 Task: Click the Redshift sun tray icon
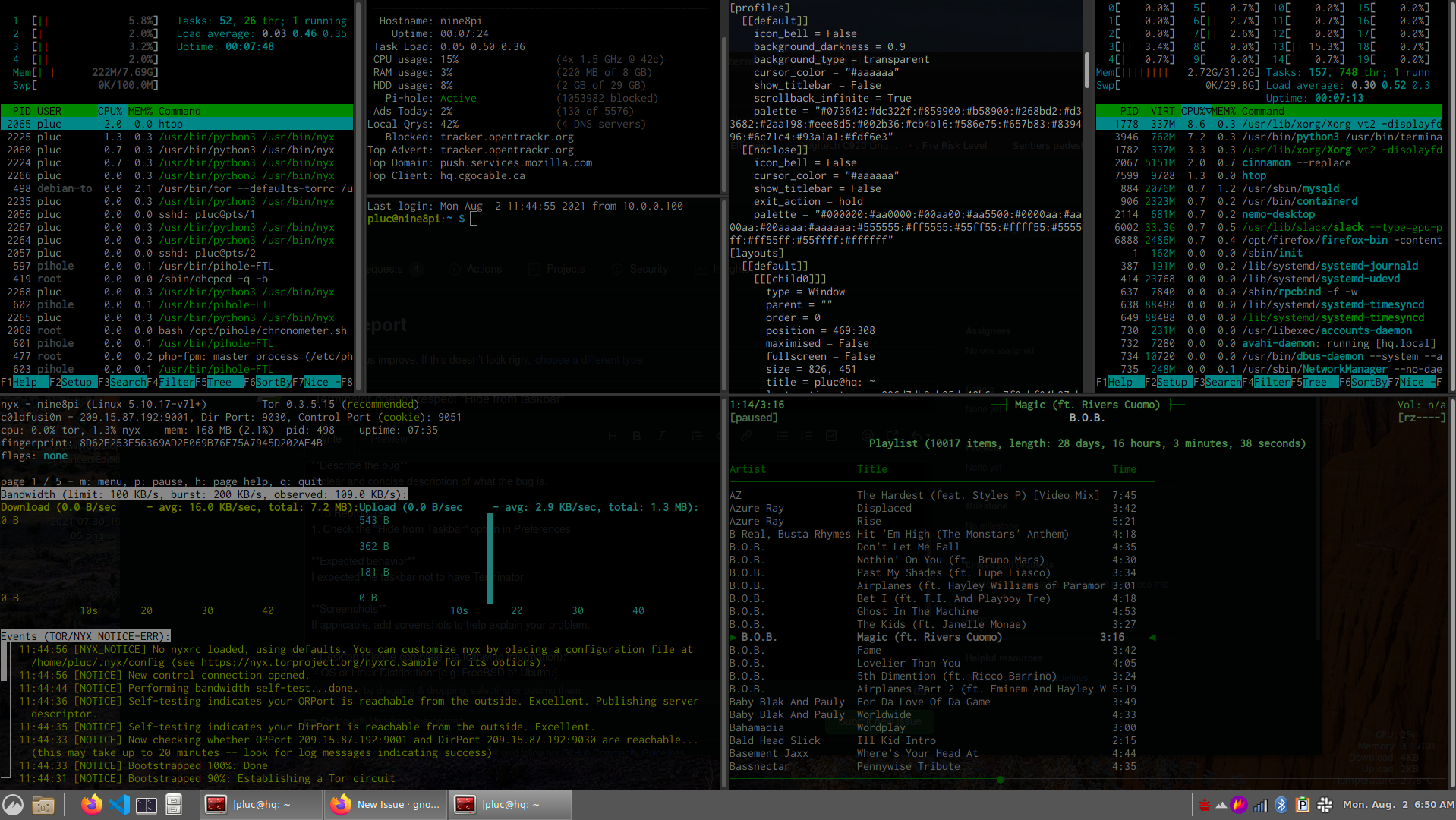(1205, 805)
